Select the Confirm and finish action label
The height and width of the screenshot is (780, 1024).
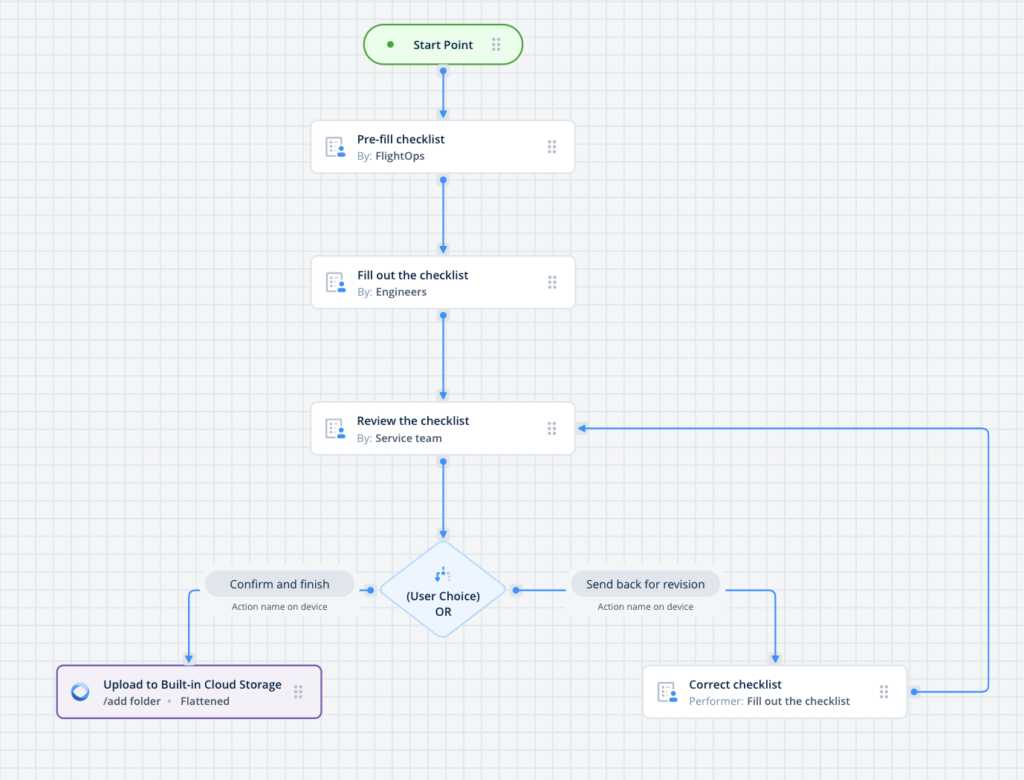[279, 584]
